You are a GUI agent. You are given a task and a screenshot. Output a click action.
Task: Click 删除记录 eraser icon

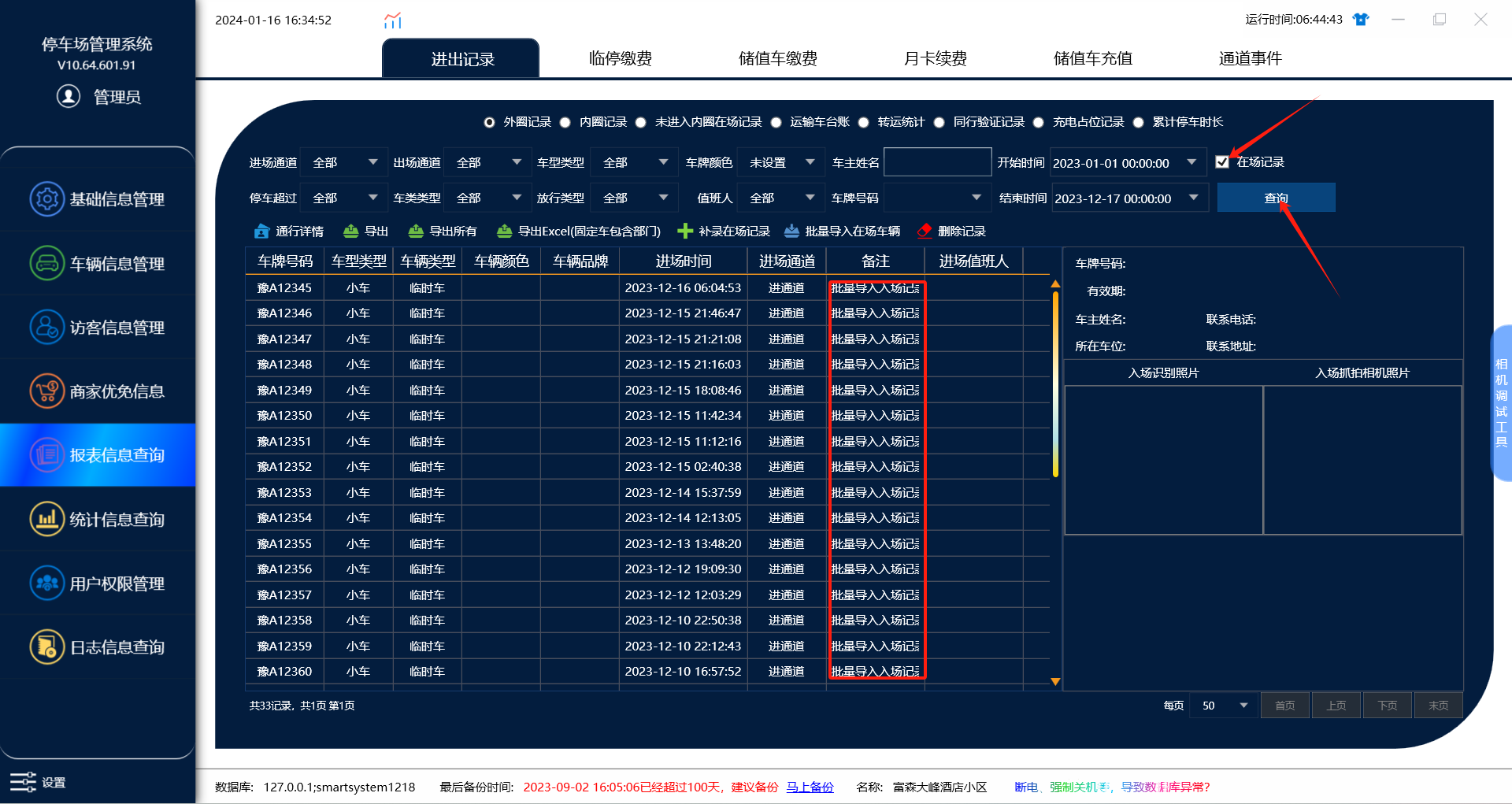pos(925,231)
